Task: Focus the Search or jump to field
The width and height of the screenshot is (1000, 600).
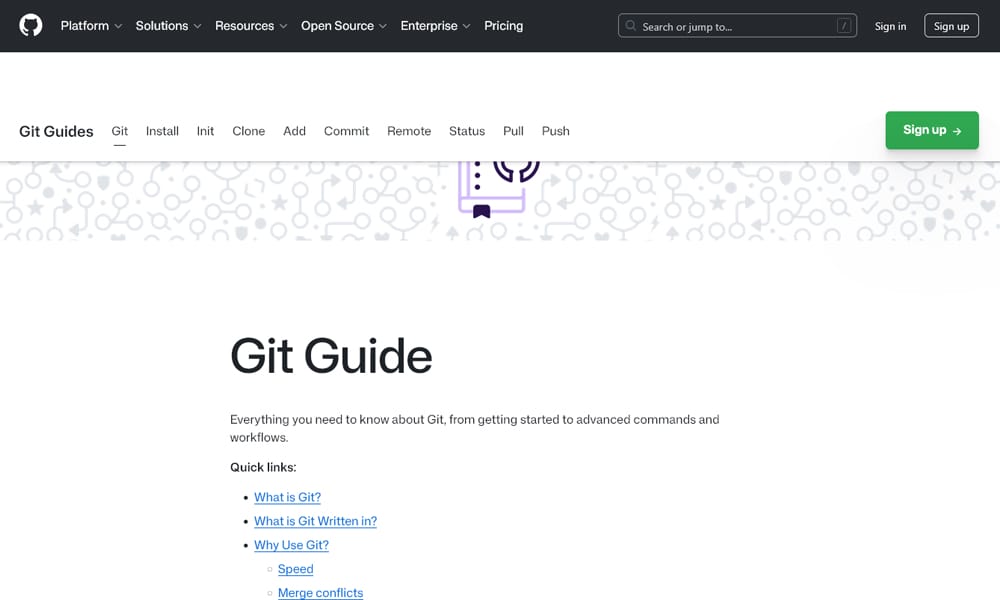Action: 737,26
